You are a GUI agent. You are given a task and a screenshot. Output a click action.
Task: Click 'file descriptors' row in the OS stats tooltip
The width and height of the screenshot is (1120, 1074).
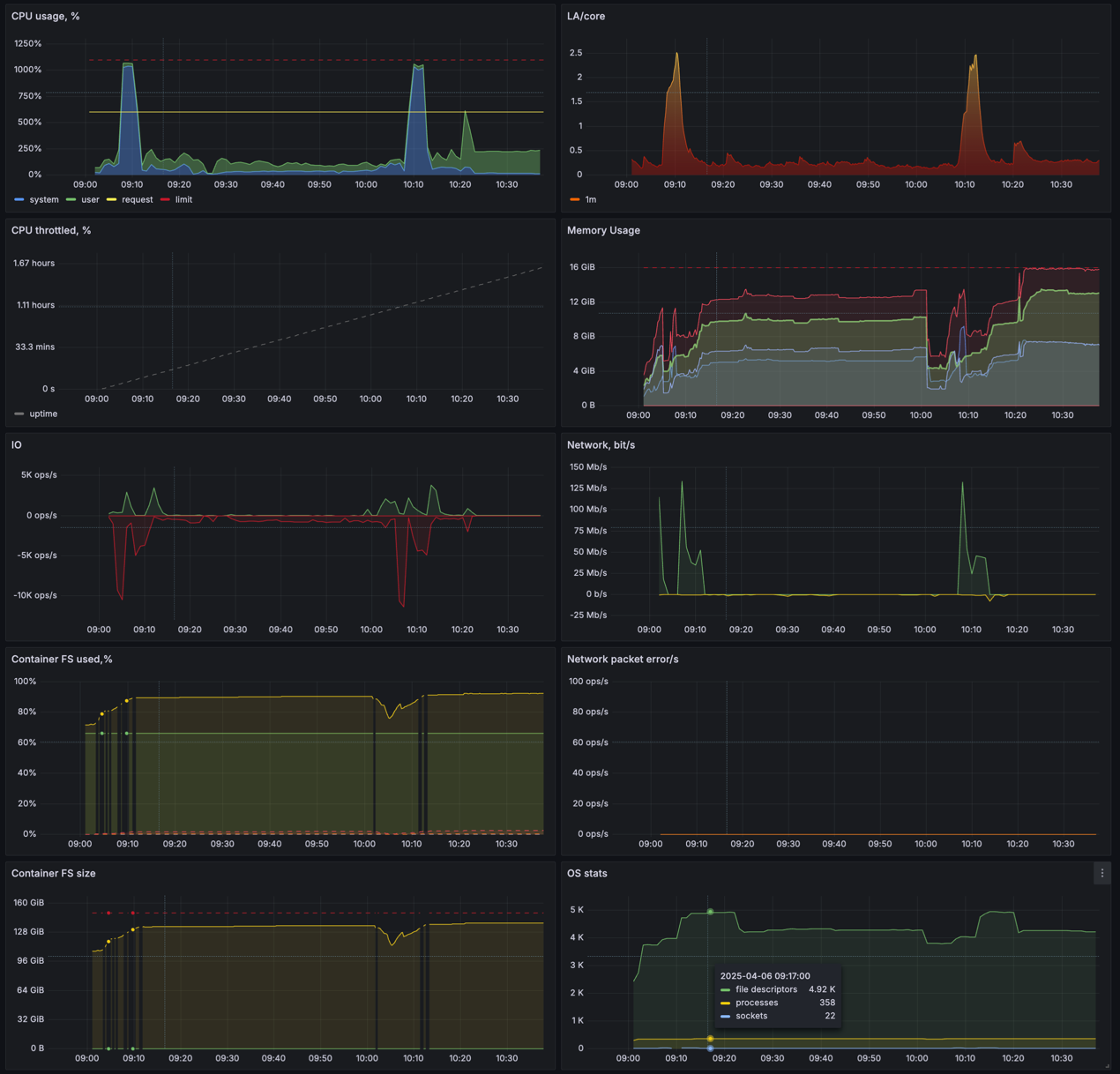coord(778,989)
